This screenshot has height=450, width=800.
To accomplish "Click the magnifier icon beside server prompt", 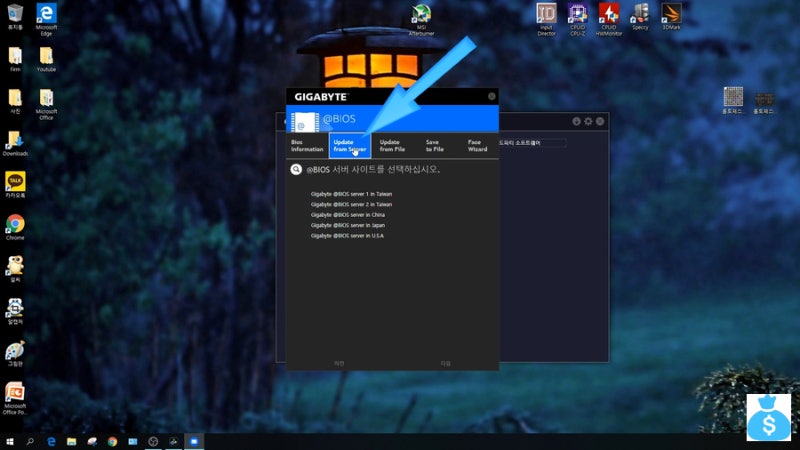I will point(296,169).
